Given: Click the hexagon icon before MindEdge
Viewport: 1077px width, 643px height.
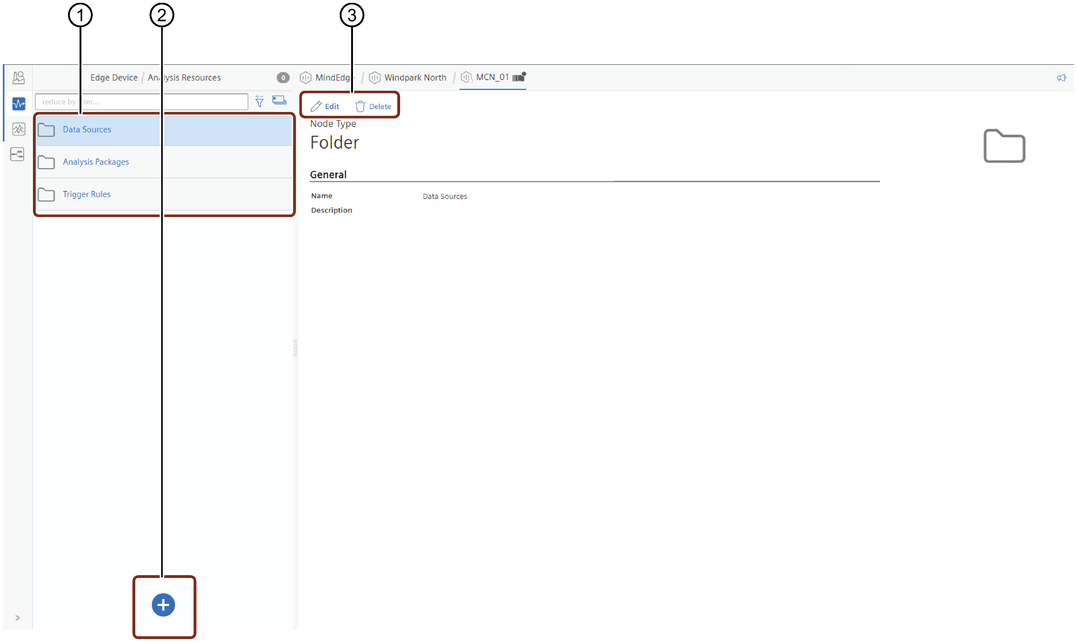Looking at the screenshot, I should [306, 78].
